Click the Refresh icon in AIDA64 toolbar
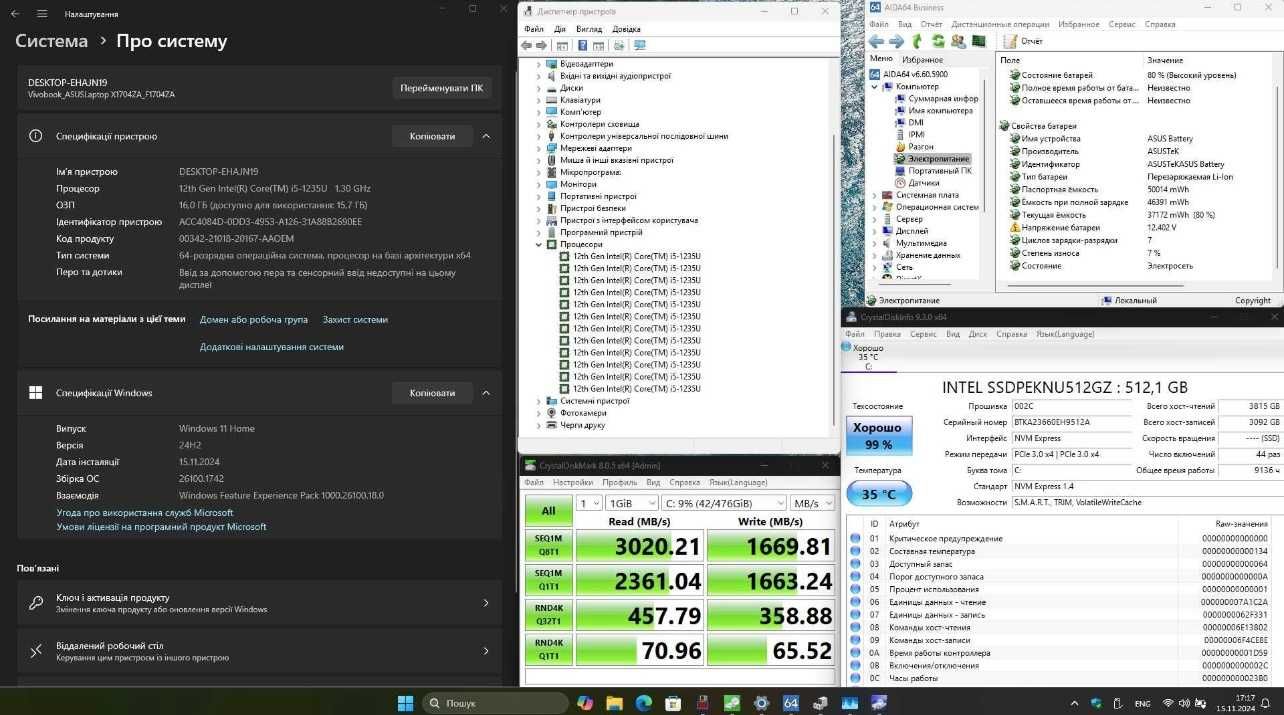This screenshot has height=715, width=1284. pos(938,41)
